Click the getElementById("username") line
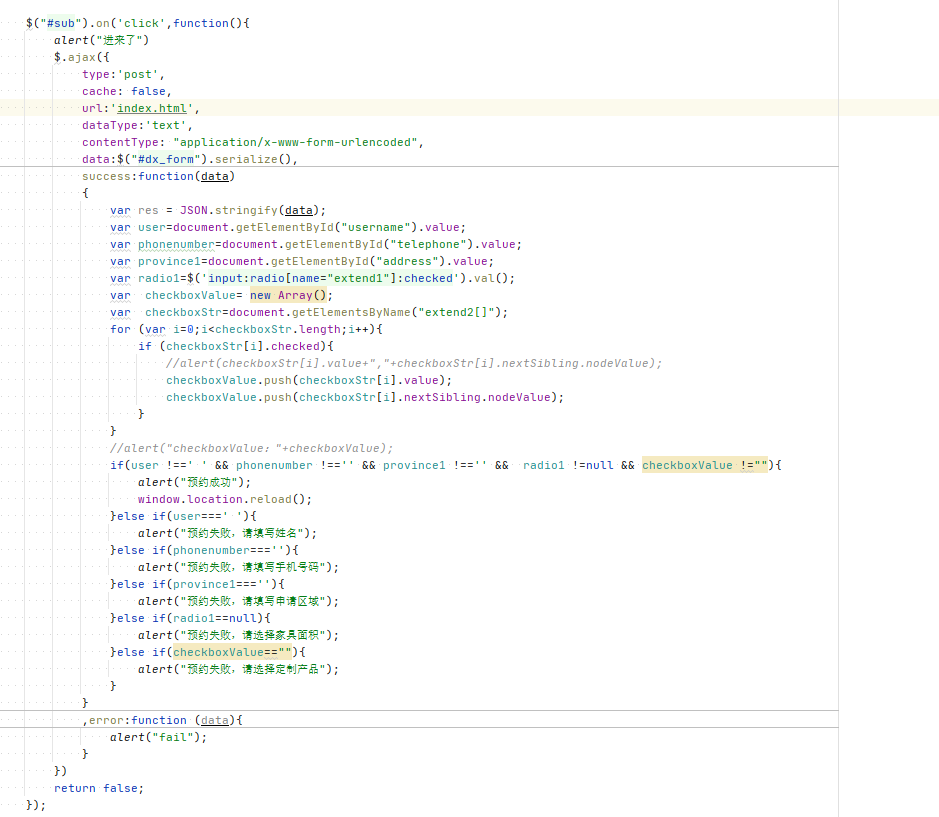This screenshot has height=817, width=939. (287, 228)
